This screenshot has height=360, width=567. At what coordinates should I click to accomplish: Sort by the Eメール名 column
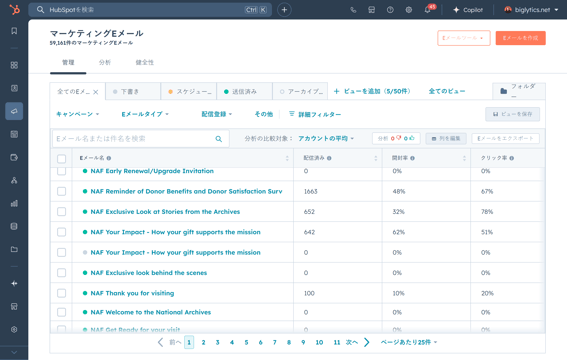[x=287, y=158]
